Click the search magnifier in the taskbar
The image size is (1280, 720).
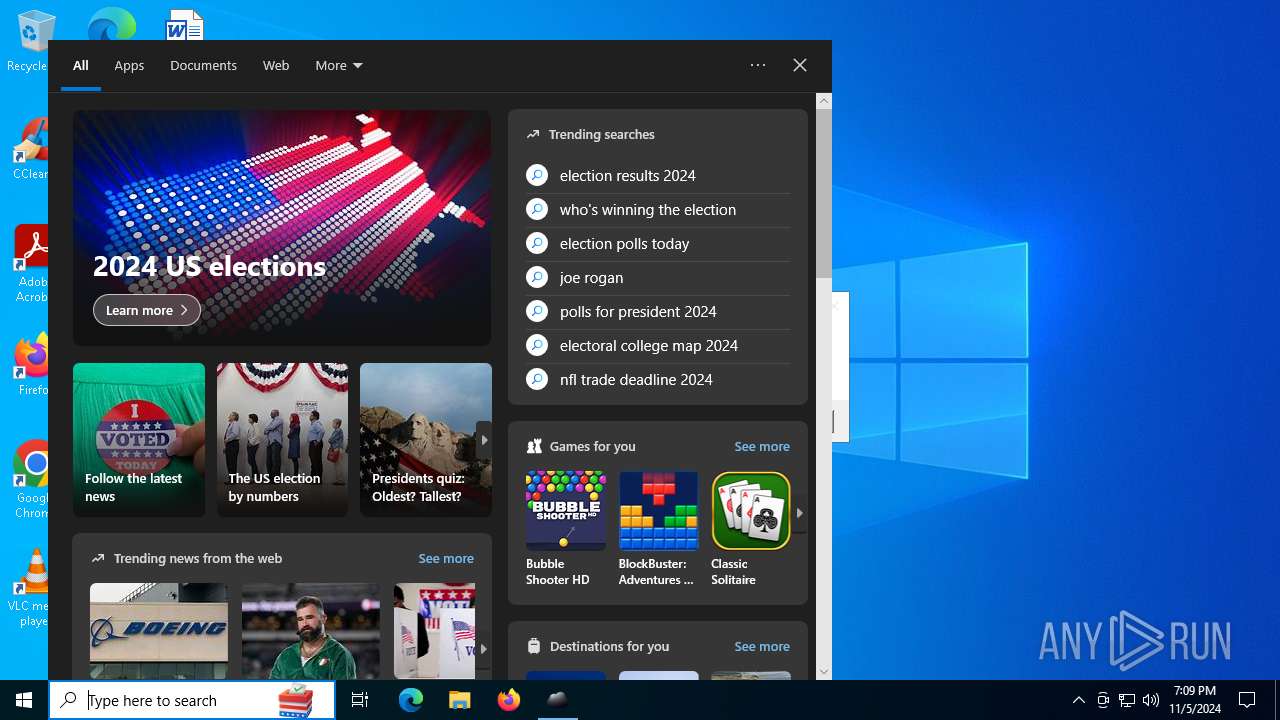click(69, 700)
